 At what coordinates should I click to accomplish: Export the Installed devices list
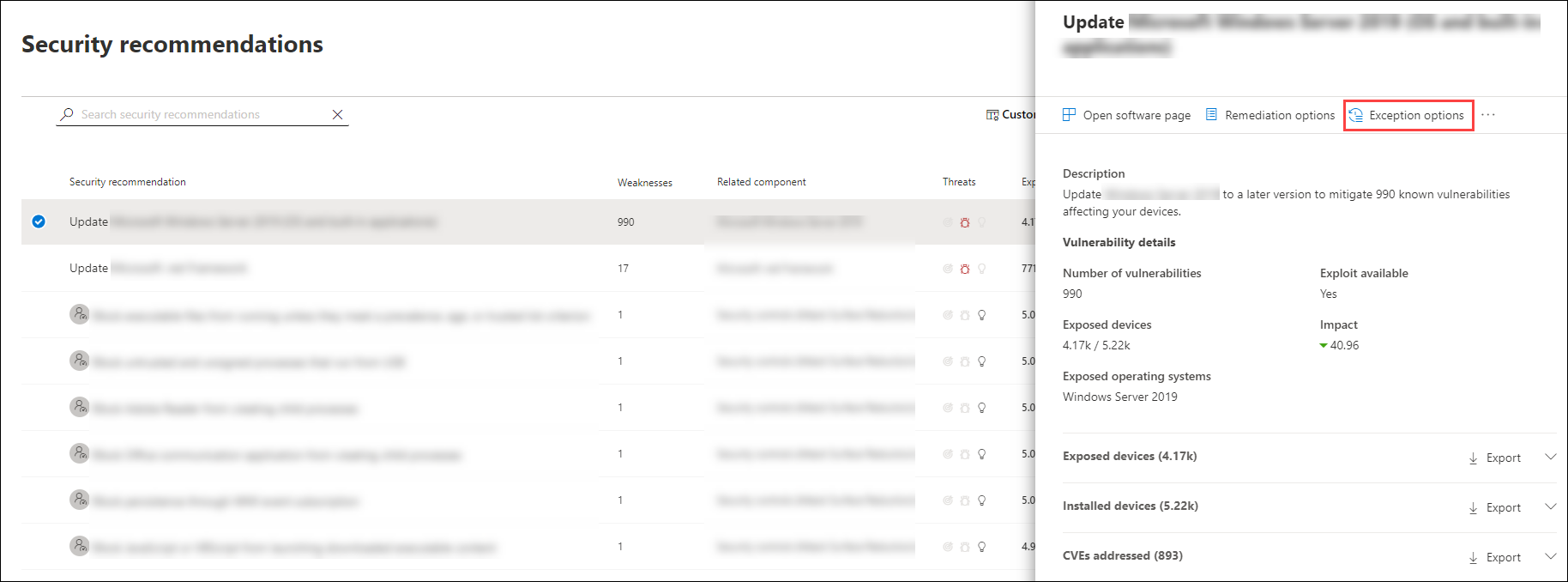click(1494, 508)
